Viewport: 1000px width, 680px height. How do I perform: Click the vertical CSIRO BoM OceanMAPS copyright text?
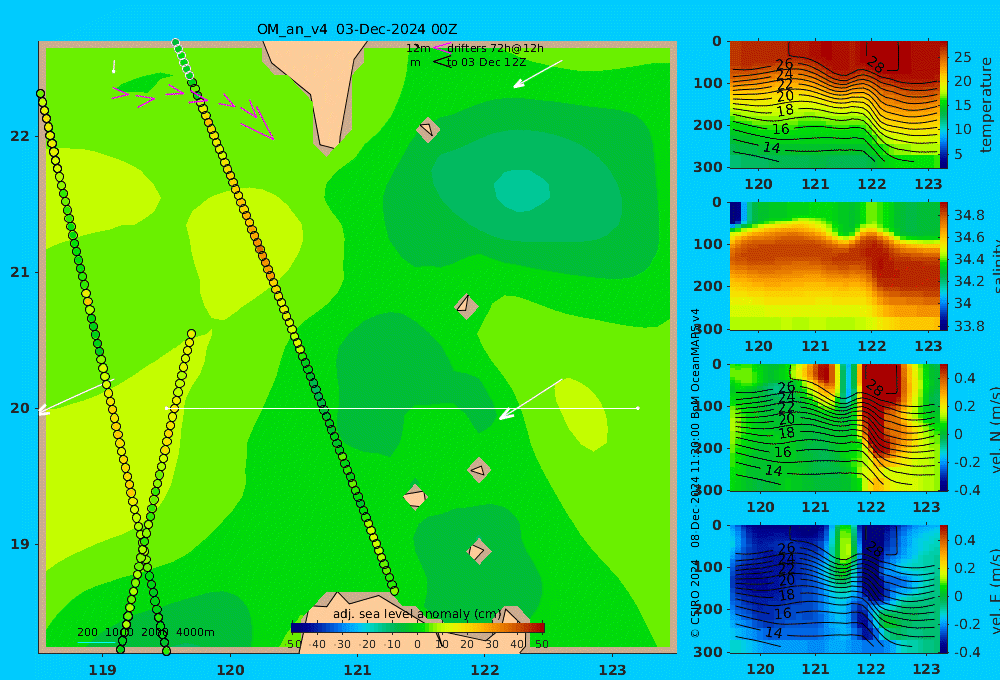click(695, 472)
